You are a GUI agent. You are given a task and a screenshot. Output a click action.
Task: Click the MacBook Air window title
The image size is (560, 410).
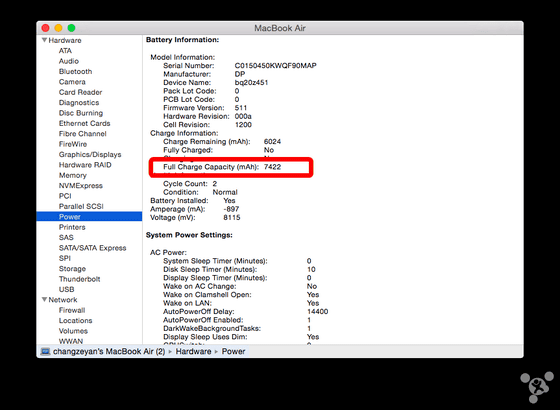click(280, 28)
